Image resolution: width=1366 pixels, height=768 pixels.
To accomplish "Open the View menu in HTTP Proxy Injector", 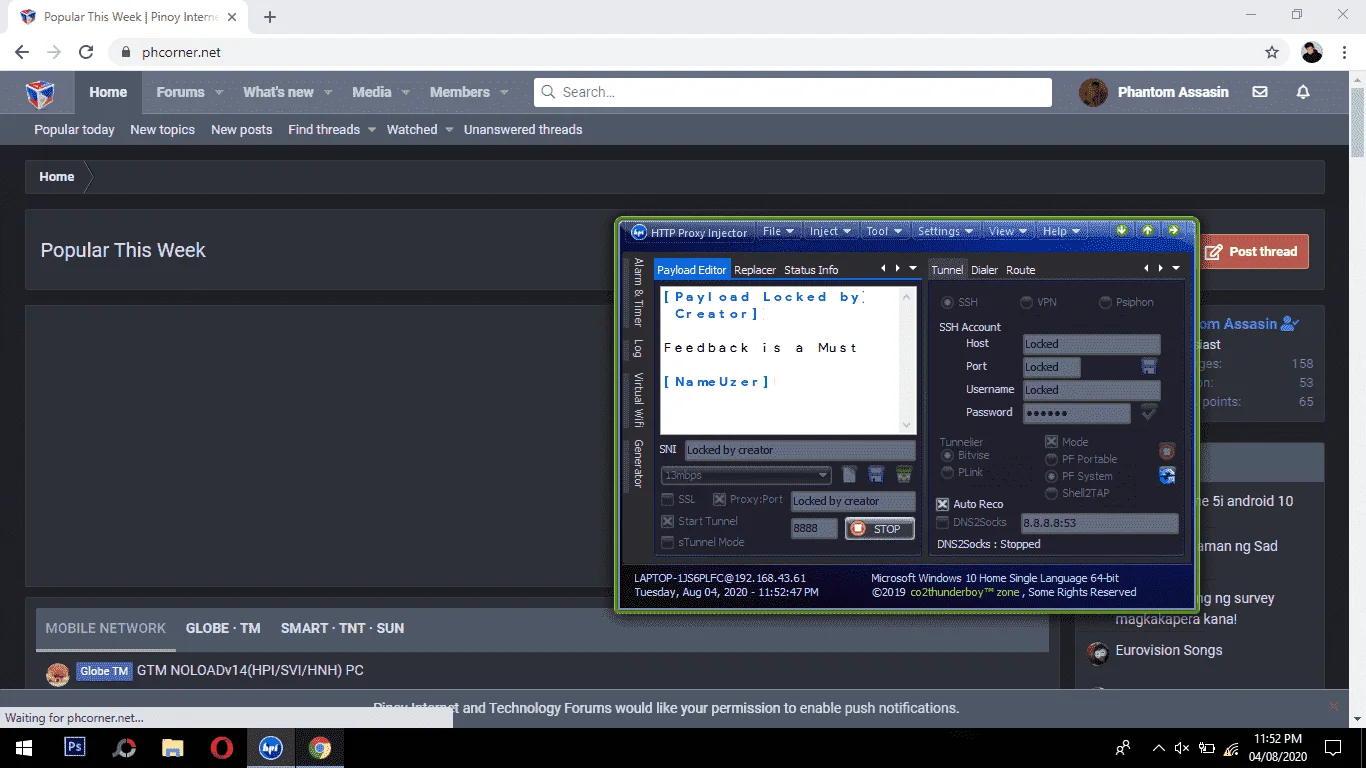I will pyautogui.click(x=1008, y=231).
